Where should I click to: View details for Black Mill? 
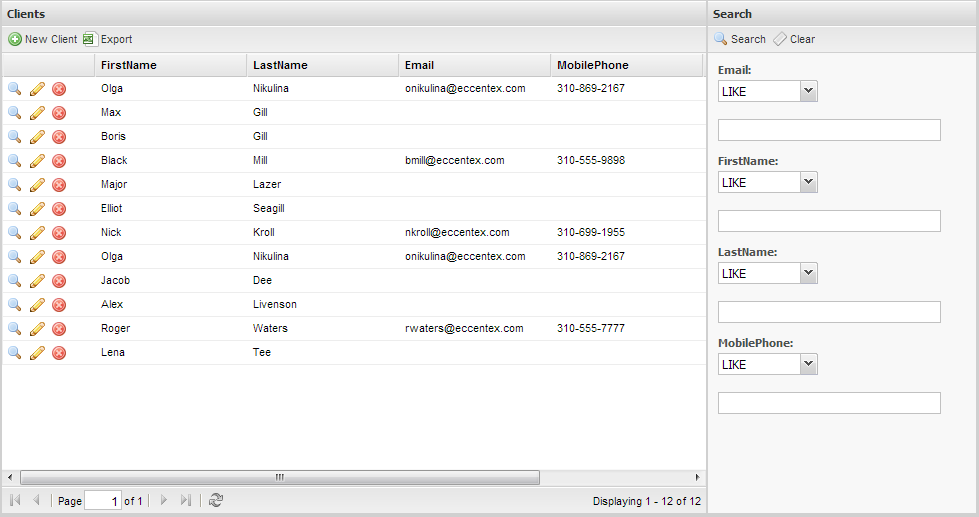[x=14, y=161]
